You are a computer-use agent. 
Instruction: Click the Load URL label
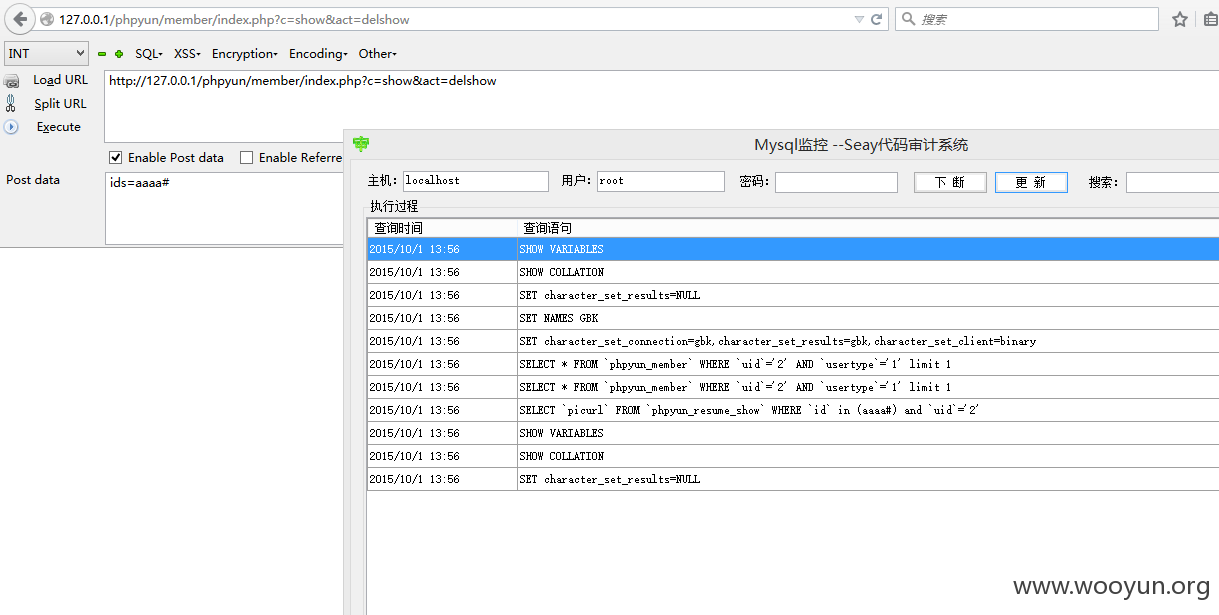[61, 80]
